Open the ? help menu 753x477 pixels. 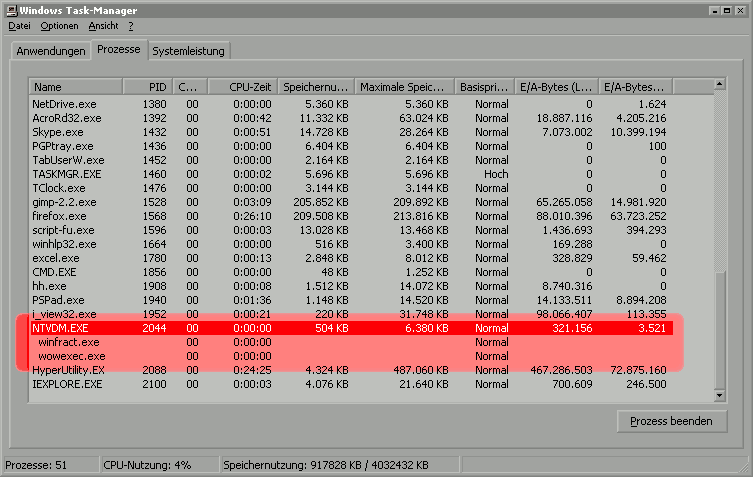click(x=131, y=26)
